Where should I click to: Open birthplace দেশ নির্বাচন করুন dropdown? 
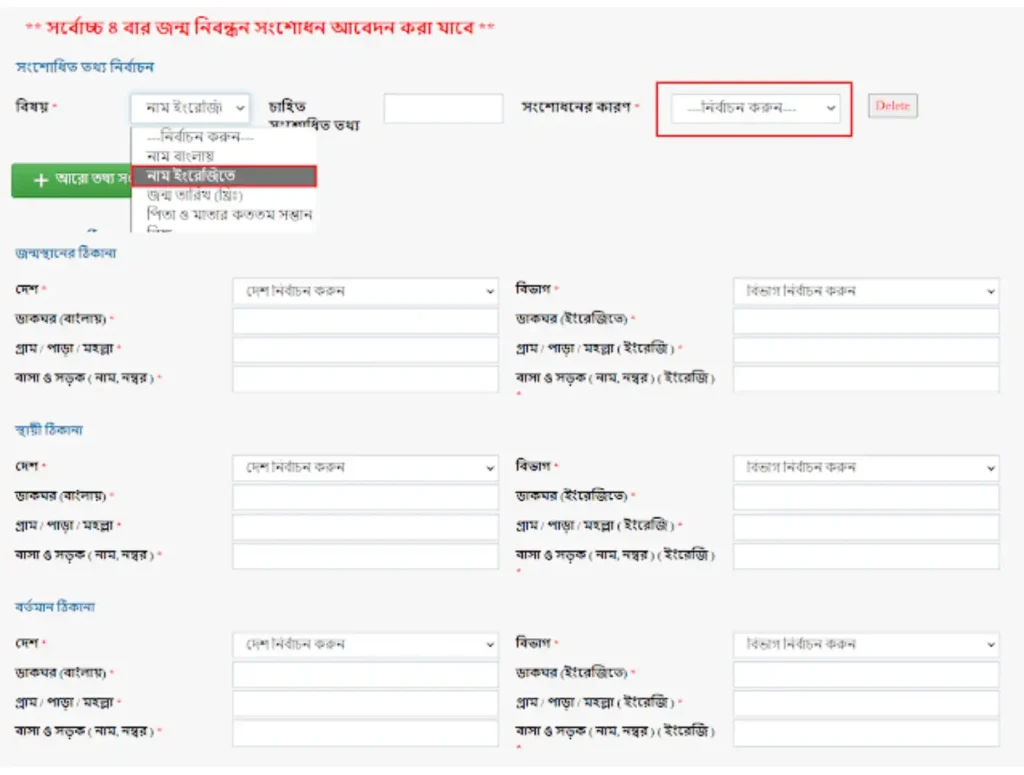point(366,291)
